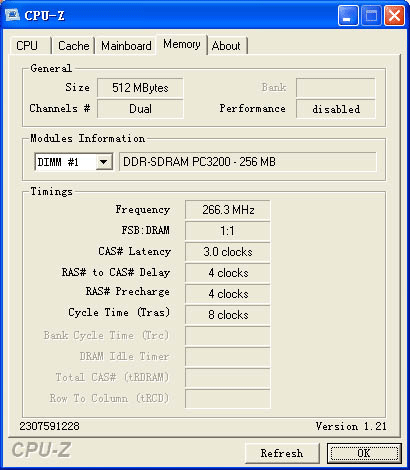Minimize the CPU-Z window

(x=348, y=15)
